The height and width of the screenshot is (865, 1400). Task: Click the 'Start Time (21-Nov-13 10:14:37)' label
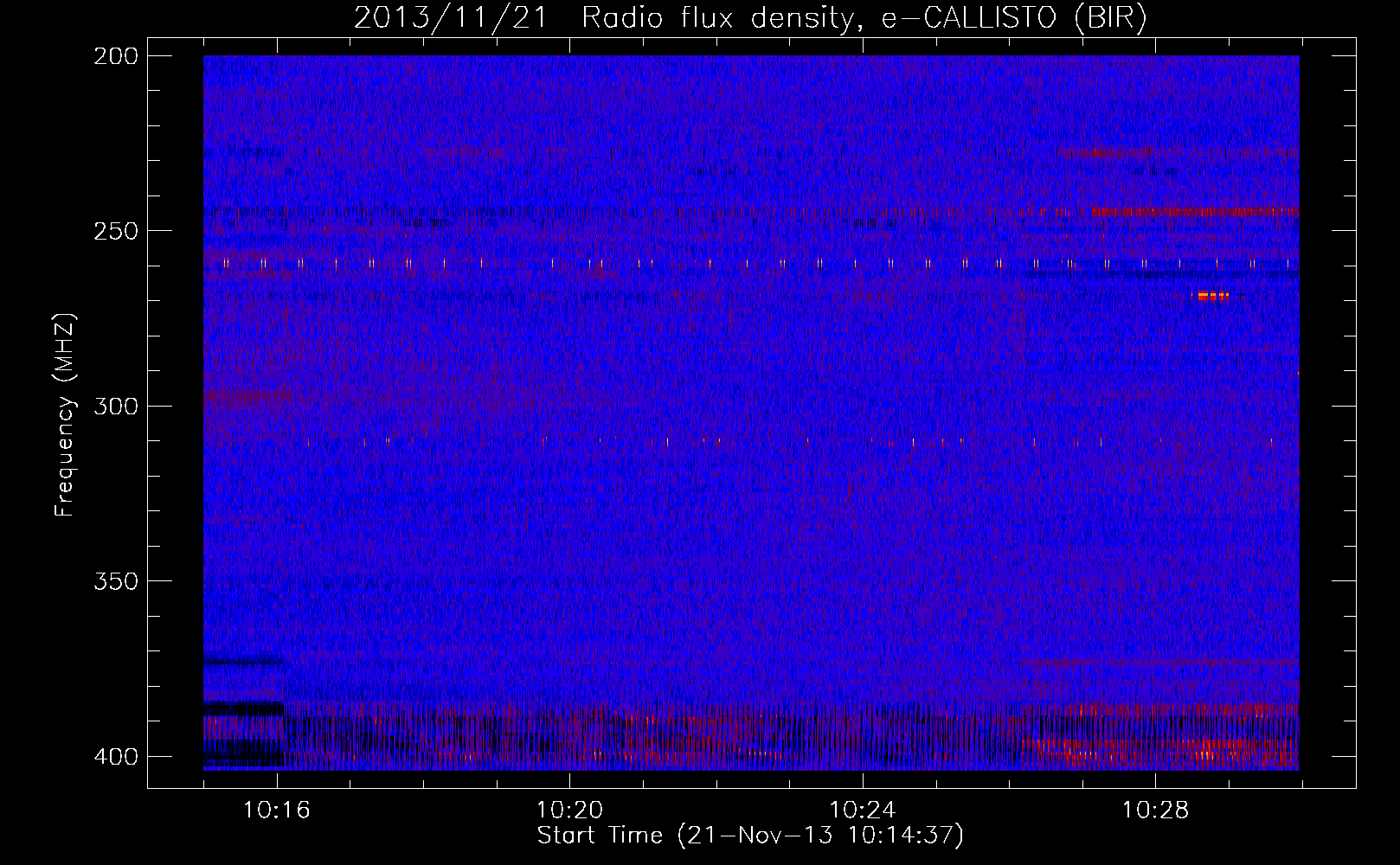(x=750, y=836)
